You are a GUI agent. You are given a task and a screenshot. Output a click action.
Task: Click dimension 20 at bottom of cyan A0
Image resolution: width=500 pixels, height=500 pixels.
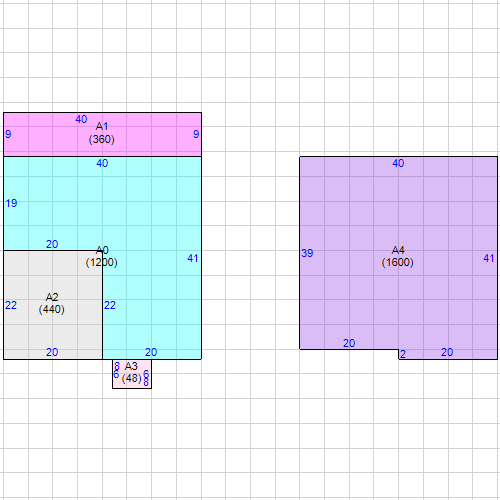click(151, 352)
